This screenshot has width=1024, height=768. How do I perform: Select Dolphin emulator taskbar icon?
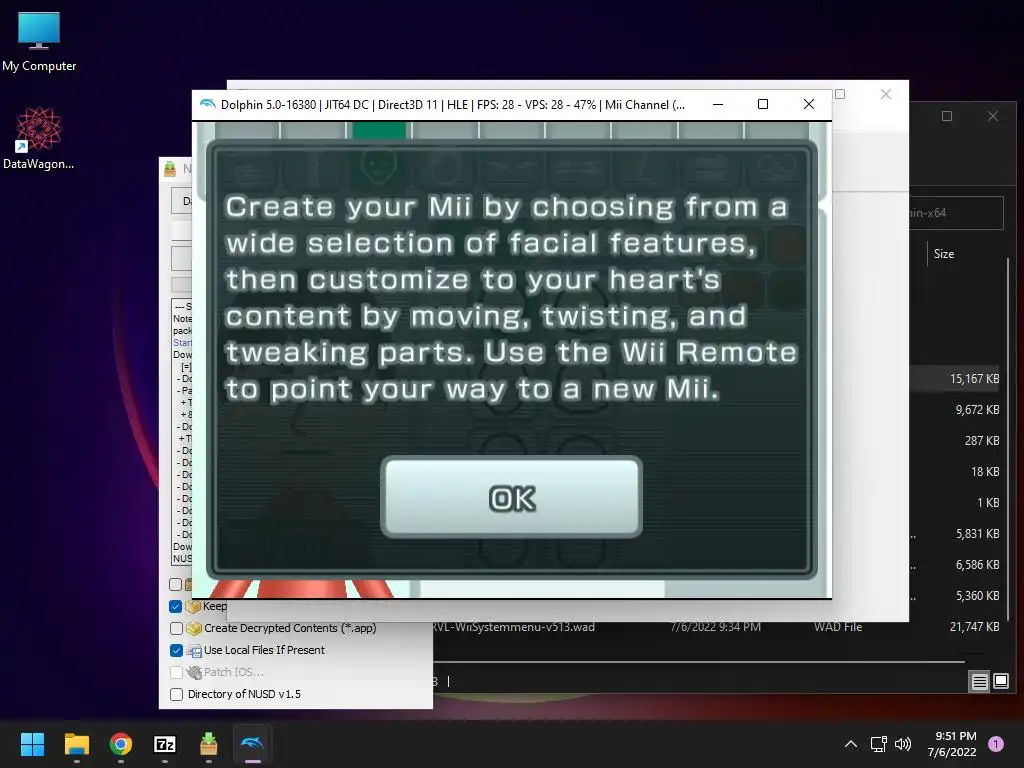click(x=252, y=744)
